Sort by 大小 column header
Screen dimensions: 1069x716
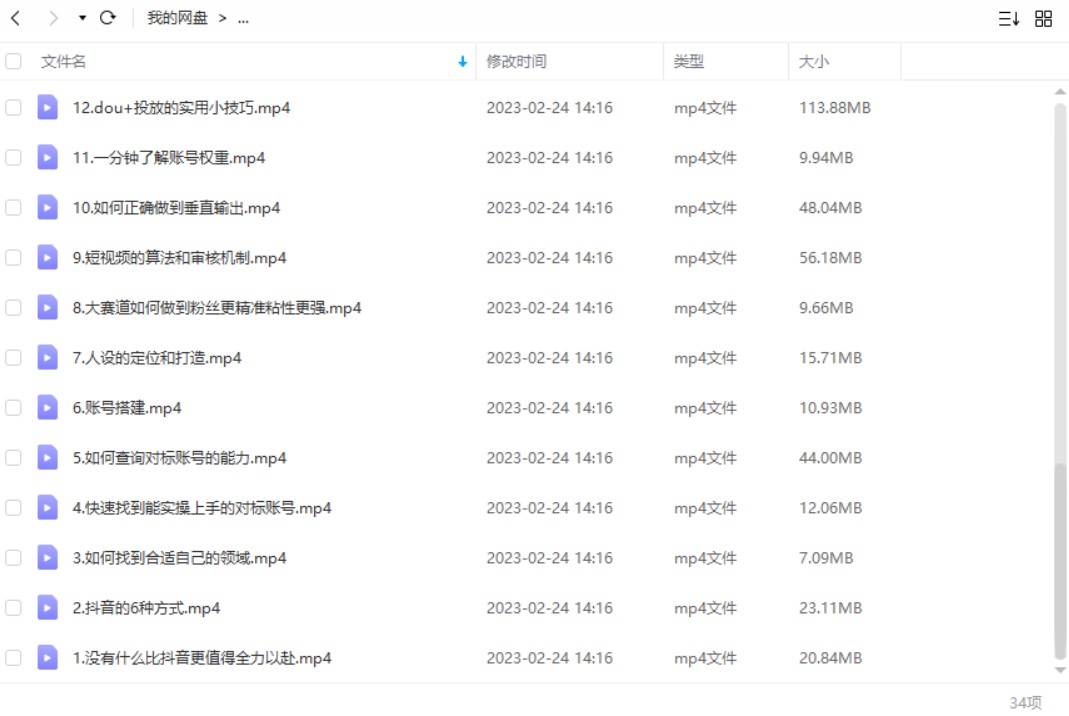pos(813,61)
